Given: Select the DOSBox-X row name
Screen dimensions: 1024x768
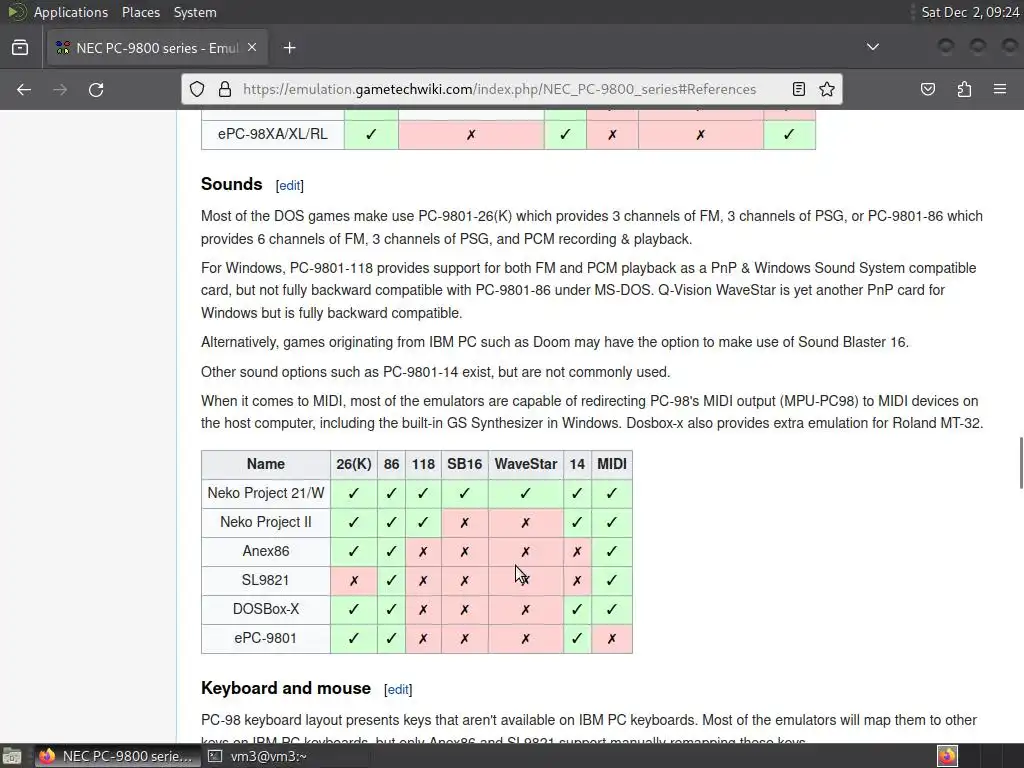Looking at the screenshot, I should tap(266, 609).
